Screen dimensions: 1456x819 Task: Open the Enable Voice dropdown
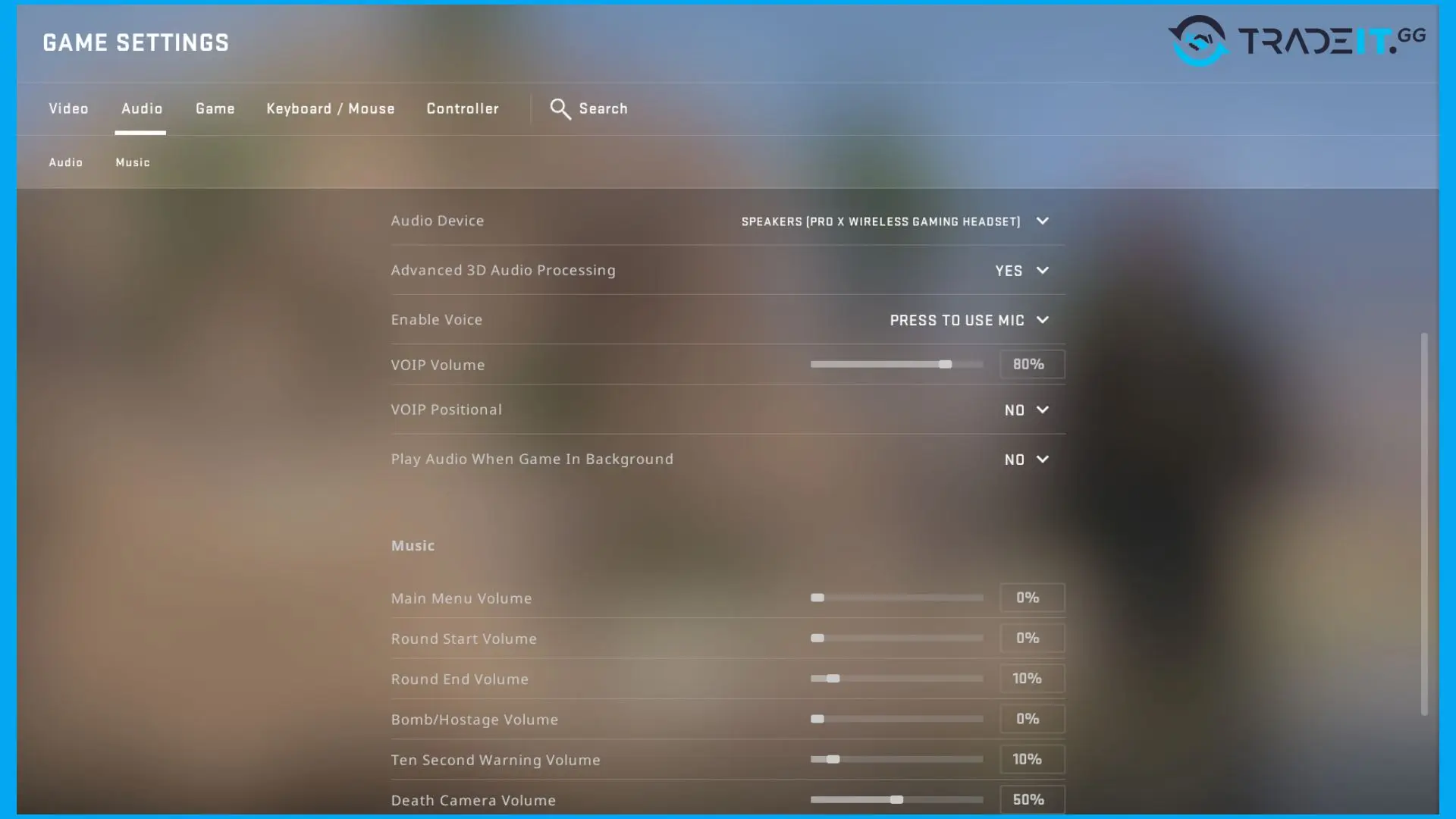(x=969, y=320)
